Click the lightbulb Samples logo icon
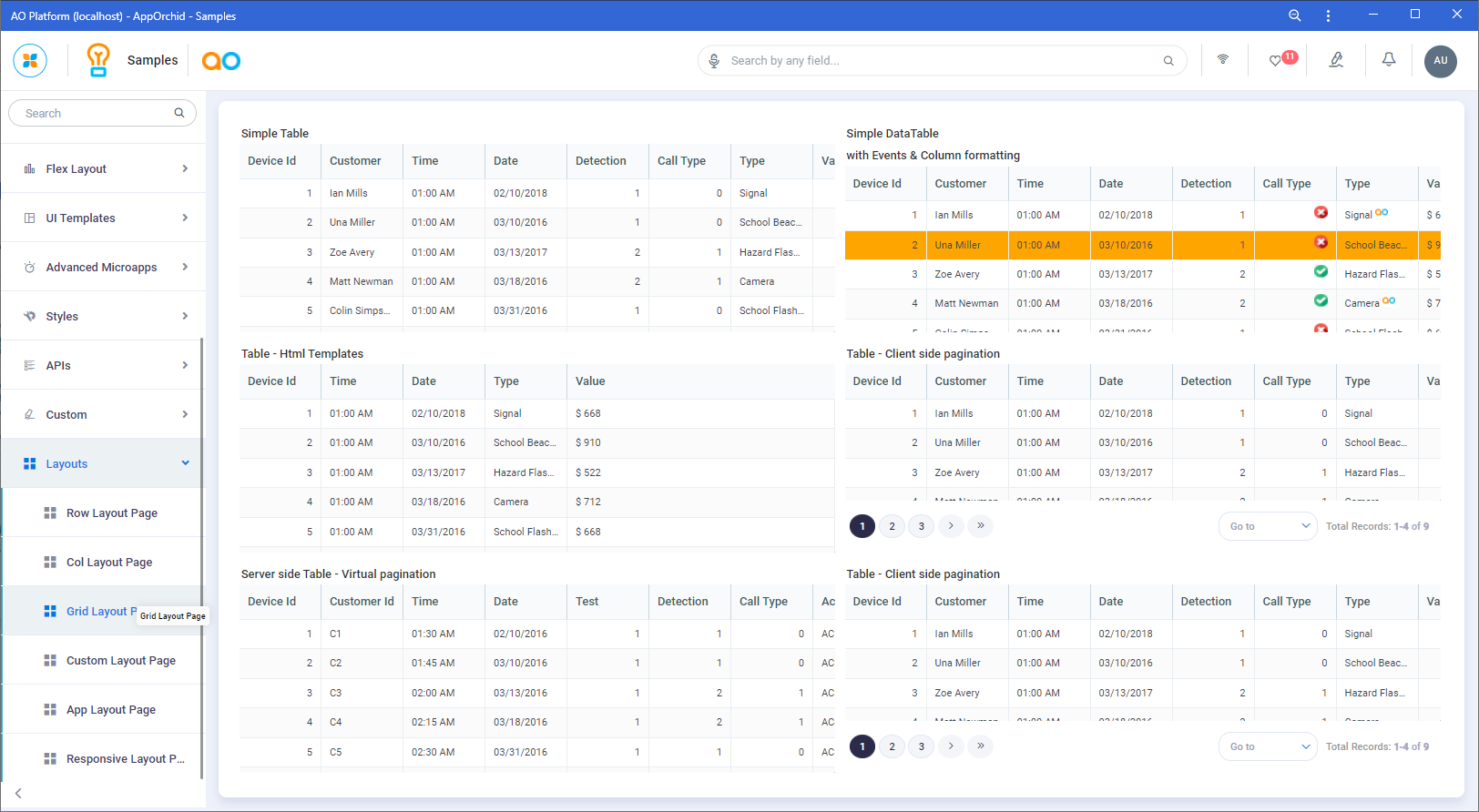This screenshot has width=1479, height=812. [x=98, y=60]
